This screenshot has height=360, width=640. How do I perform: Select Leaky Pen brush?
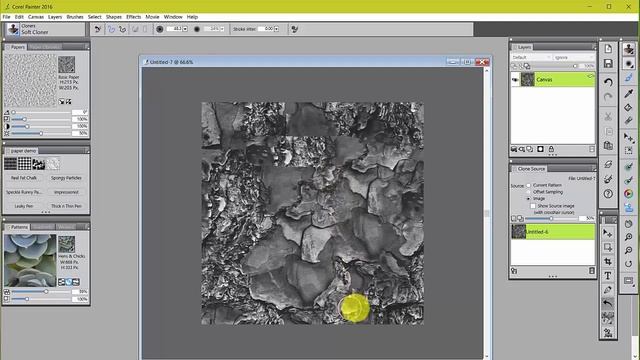pyautogui.click(x=24, y=206)
